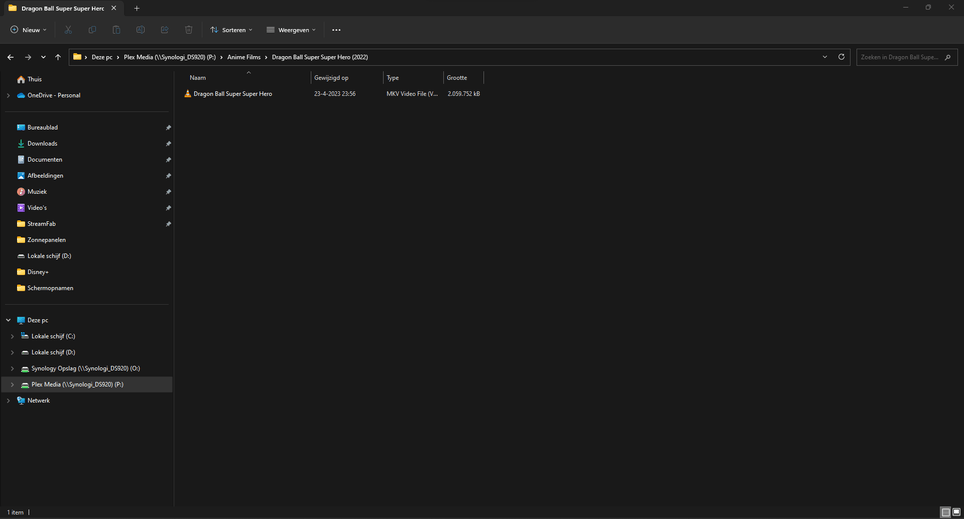Add a new Explorer tab

tap(136, 9)
